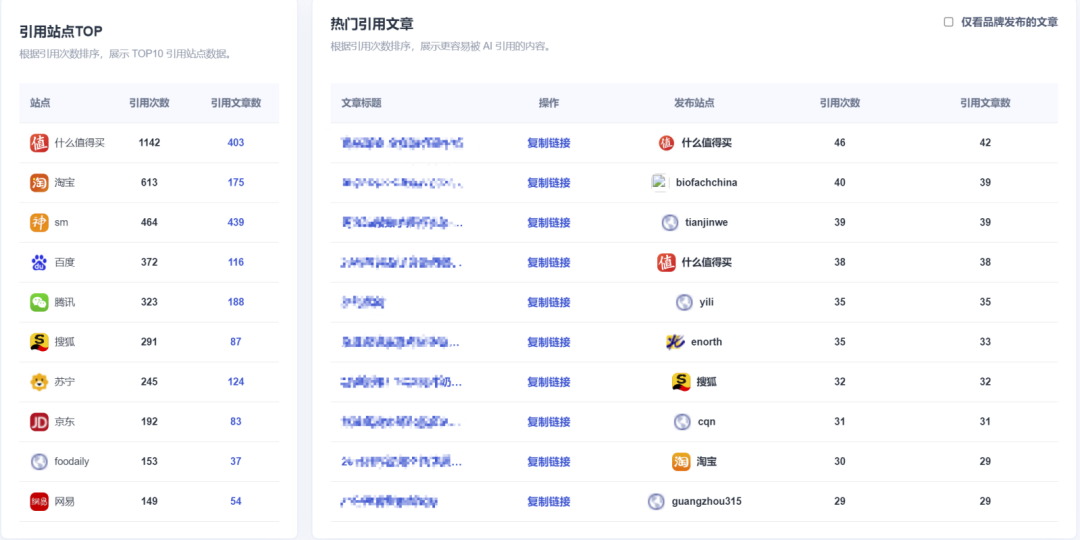
Task: Copy link for the 搜狐 article row
Action: coord(548,382)
